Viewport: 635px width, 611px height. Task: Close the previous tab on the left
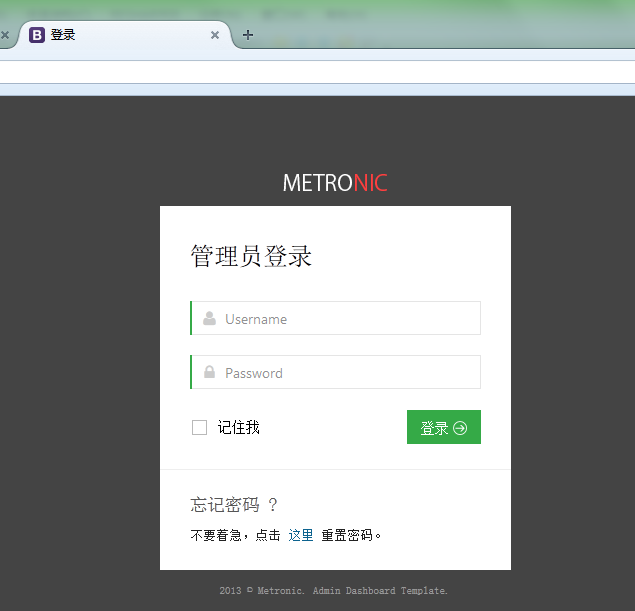[x=5, y=35]
